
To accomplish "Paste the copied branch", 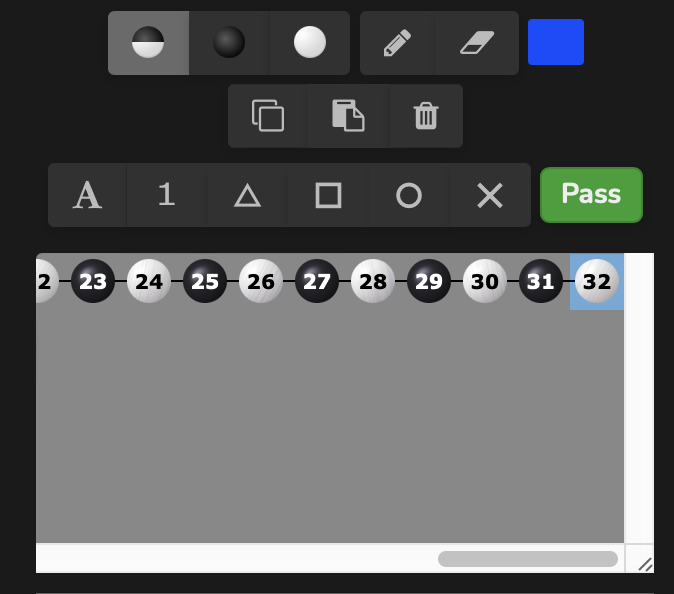I will (x=349, y=116).
